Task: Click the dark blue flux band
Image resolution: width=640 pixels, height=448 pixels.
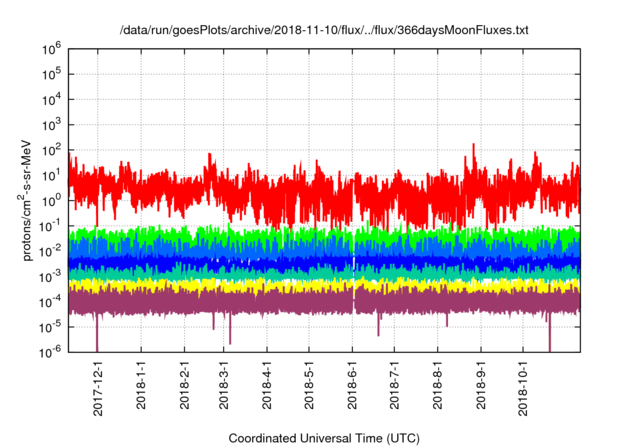Action: [300, 262]
